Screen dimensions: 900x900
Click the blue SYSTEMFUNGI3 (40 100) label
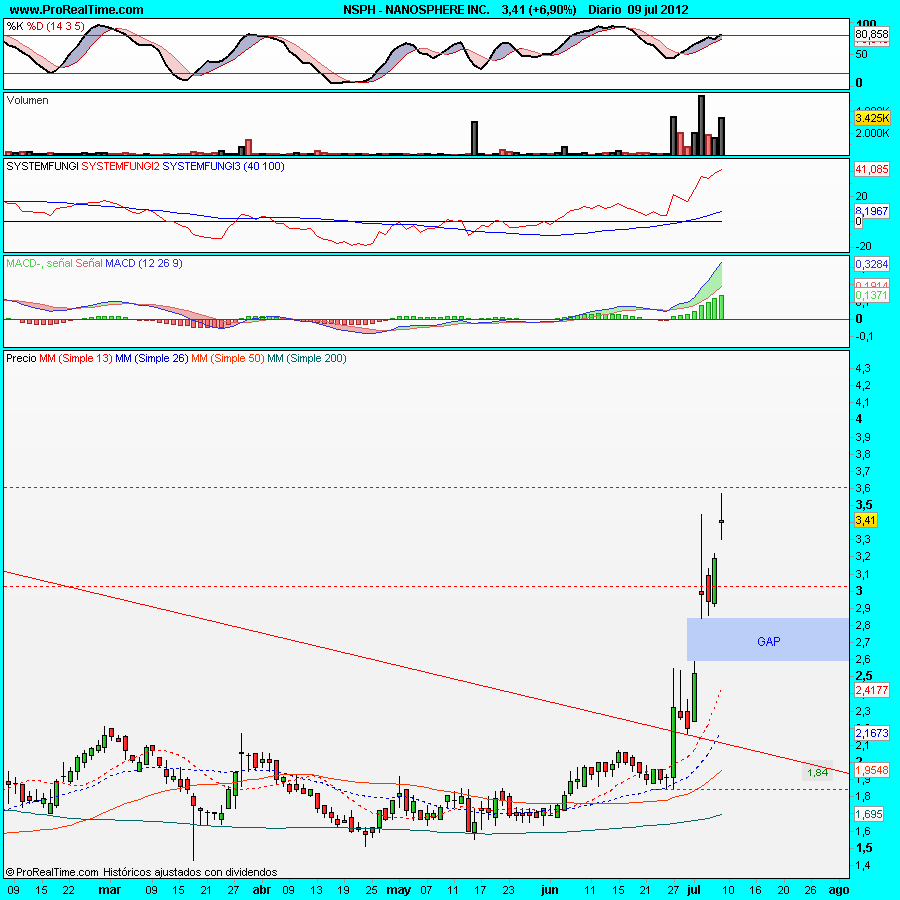pos(223,166)
